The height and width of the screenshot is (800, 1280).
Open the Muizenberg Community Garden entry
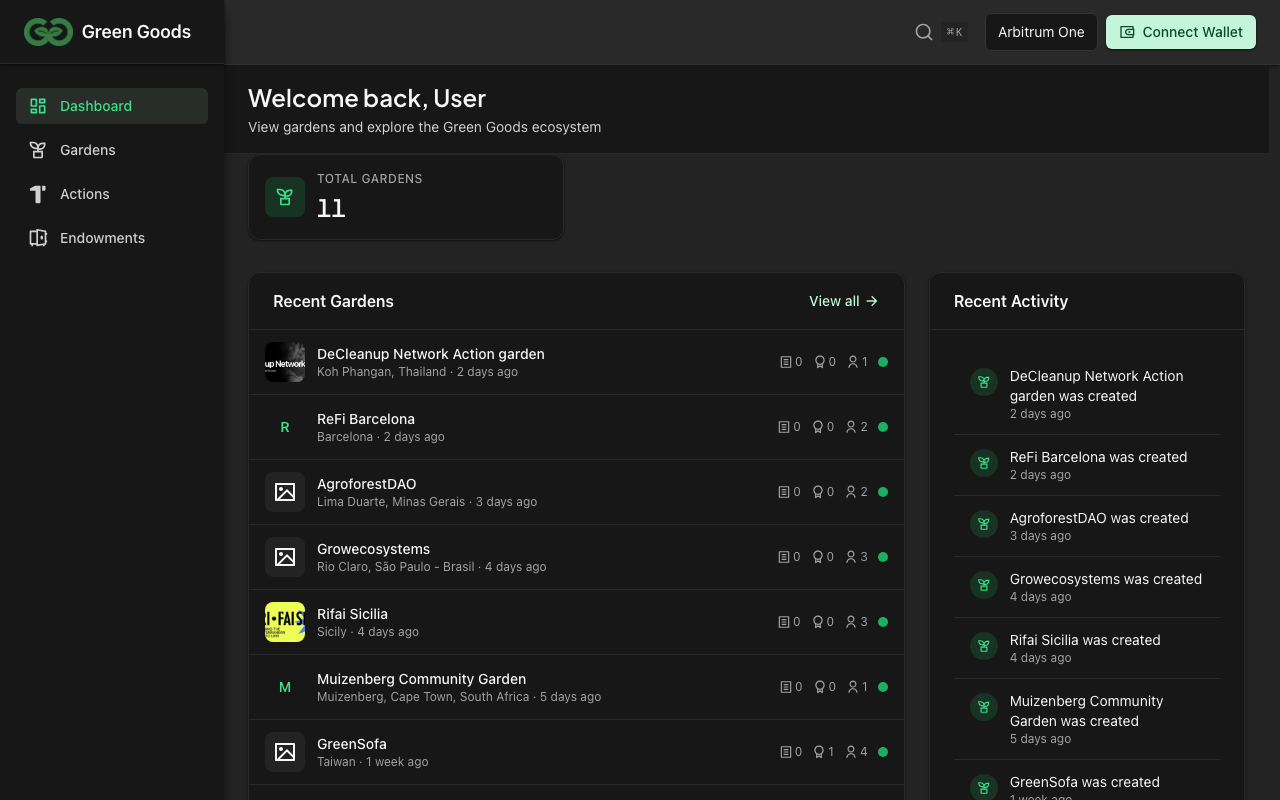421,679
